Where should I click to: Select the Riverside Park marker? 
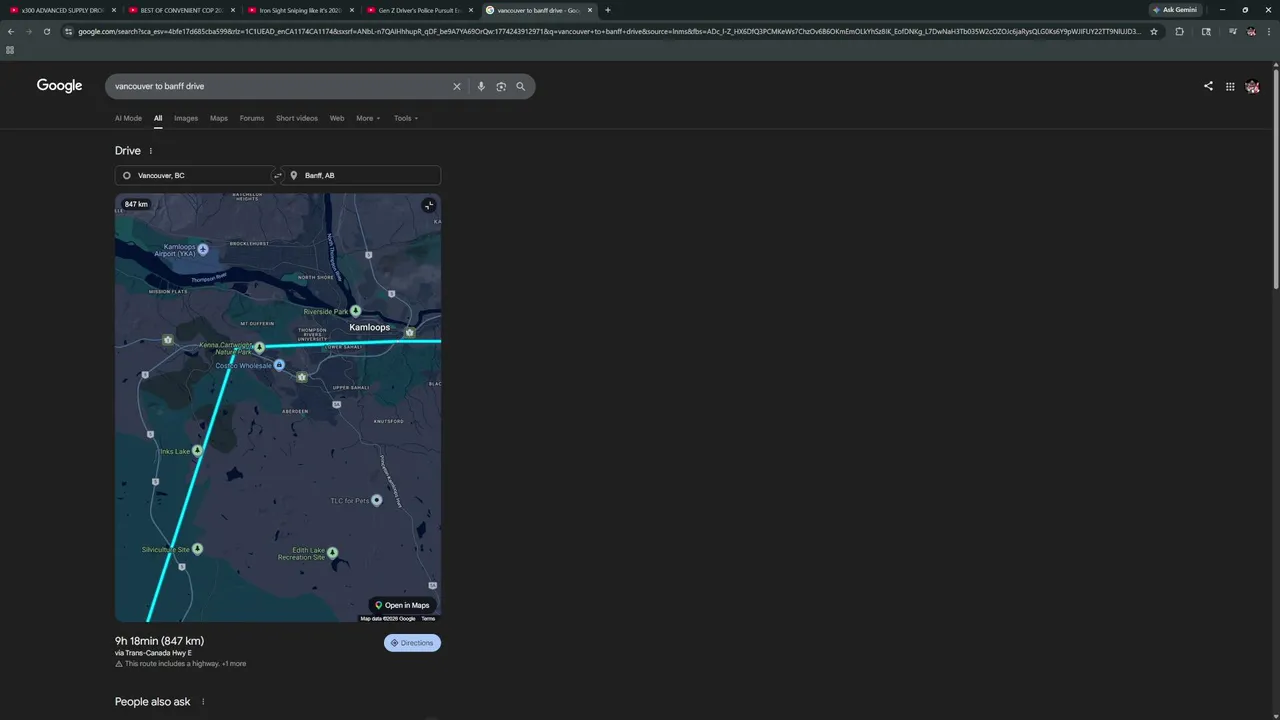pyautogui.click(x=355, y=311)
